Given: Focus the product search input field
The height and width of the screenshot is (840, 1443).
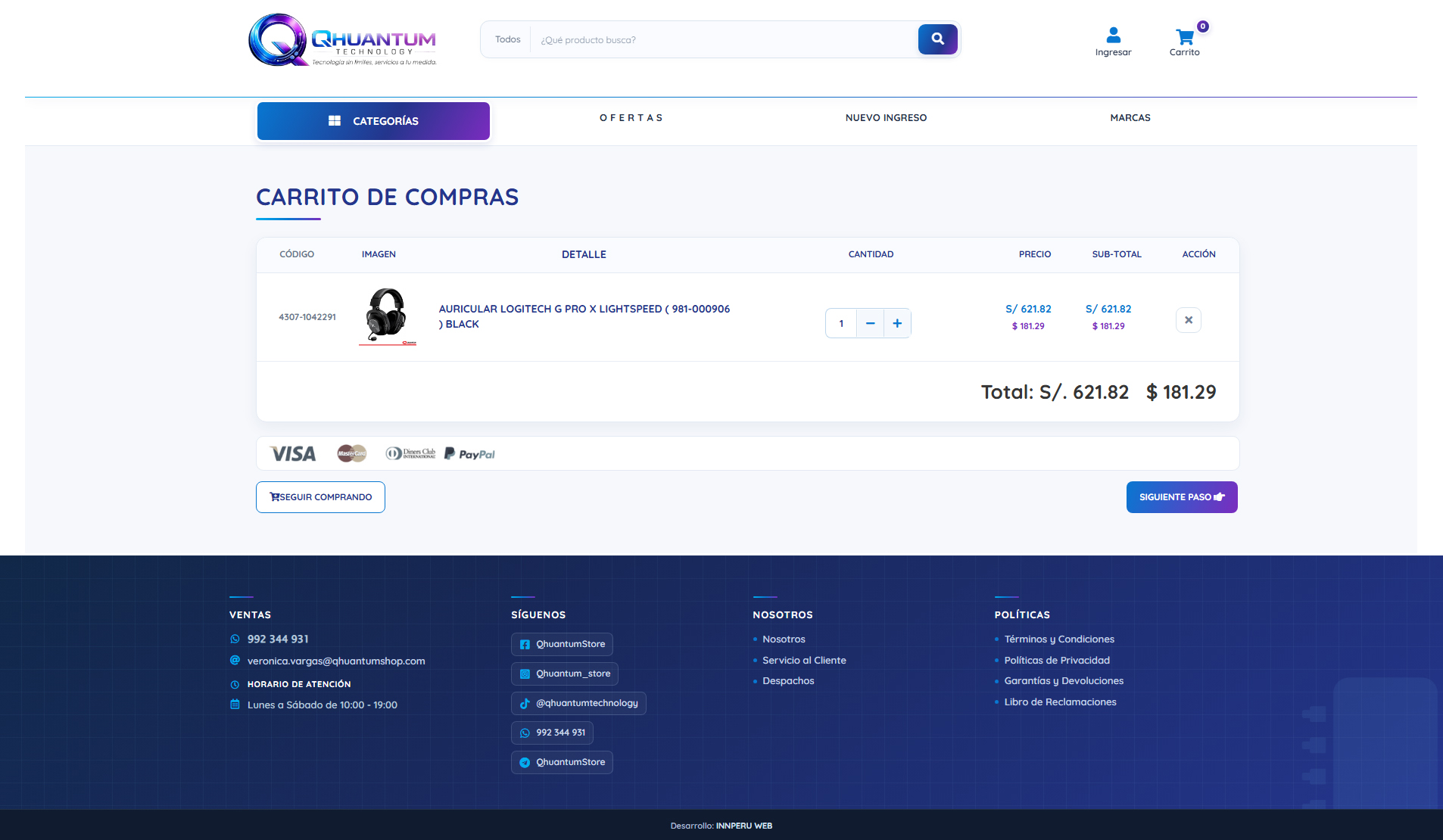Looking at the screenshot, I should [725, 39].
